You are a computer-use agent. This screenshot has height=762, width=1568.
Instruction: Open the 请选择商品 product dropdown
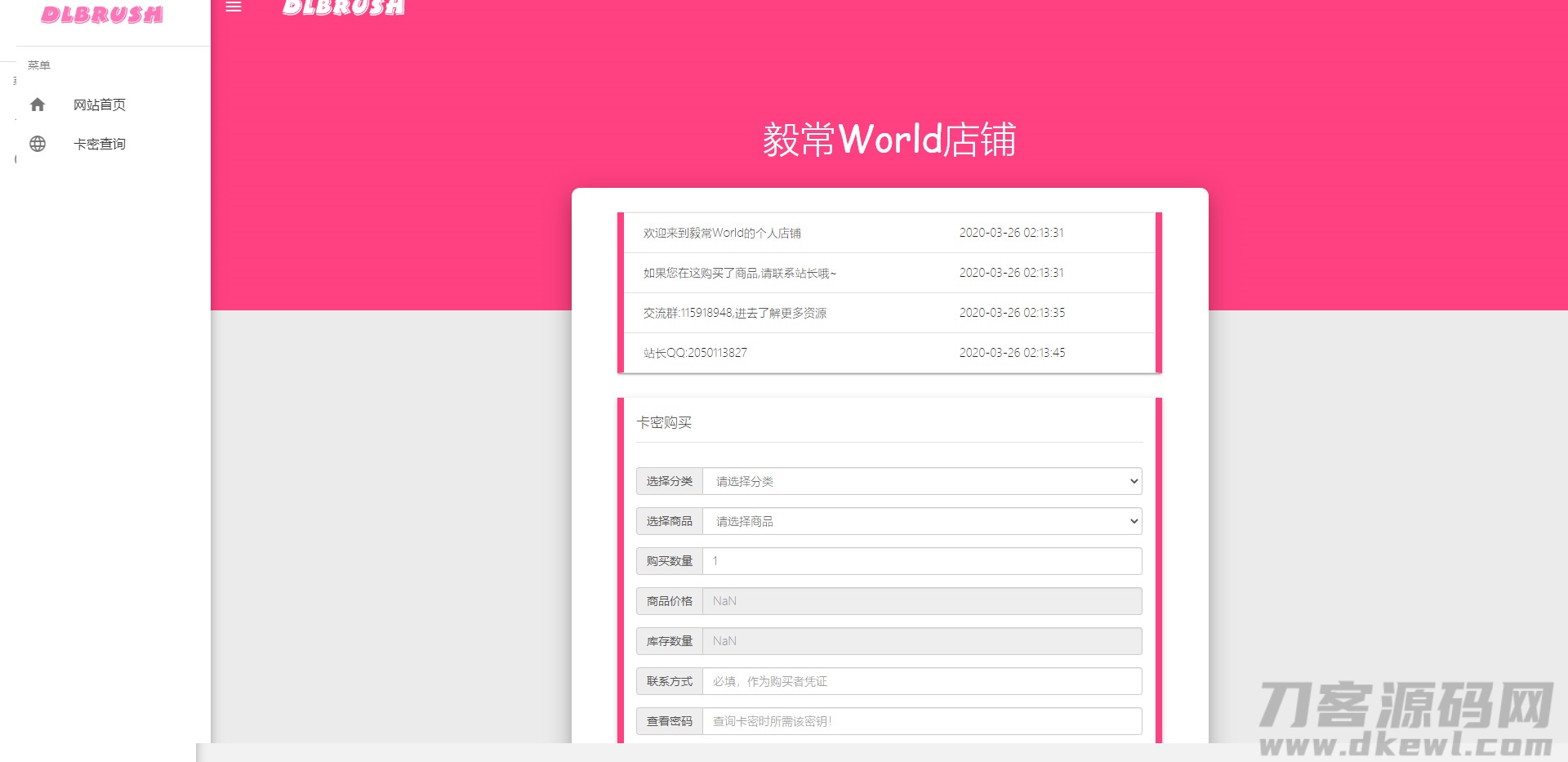[921, 521]
